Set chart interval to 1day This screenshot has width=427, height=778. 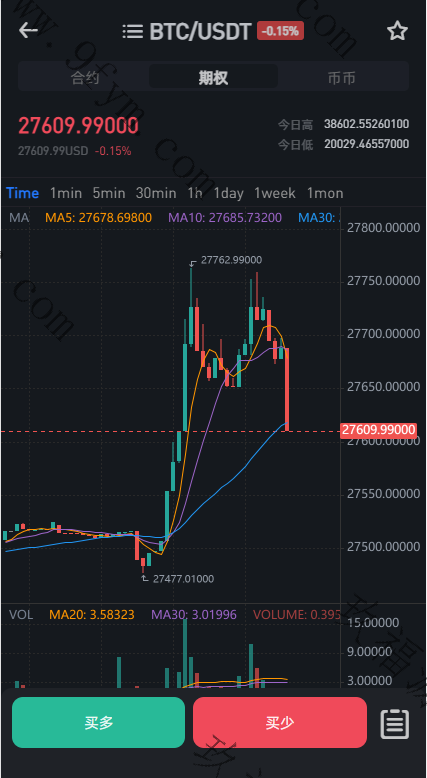(x=229, y=193)
